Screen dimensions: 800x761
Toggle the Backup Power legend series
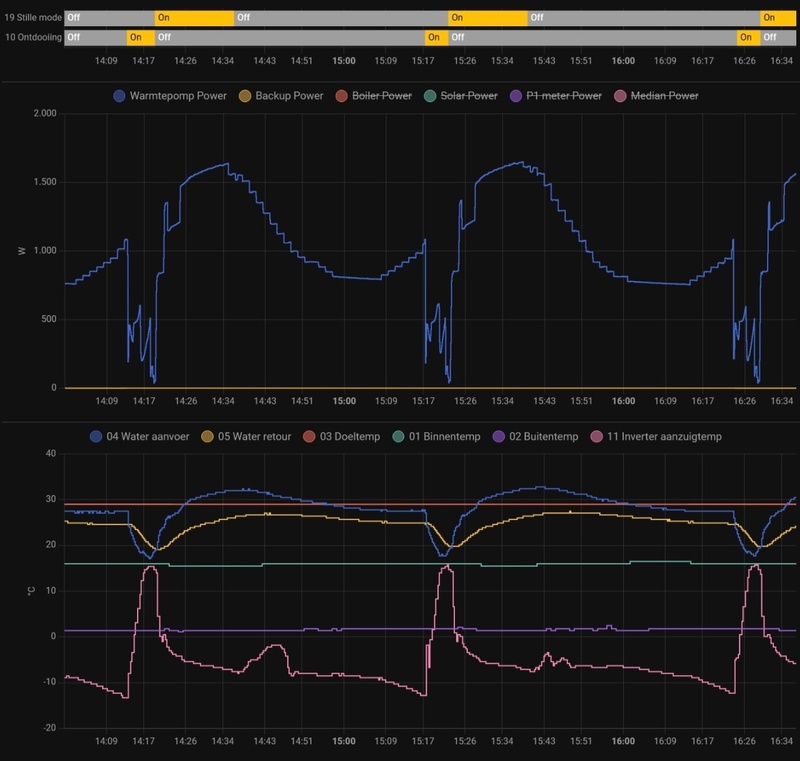tap(281, 96)
